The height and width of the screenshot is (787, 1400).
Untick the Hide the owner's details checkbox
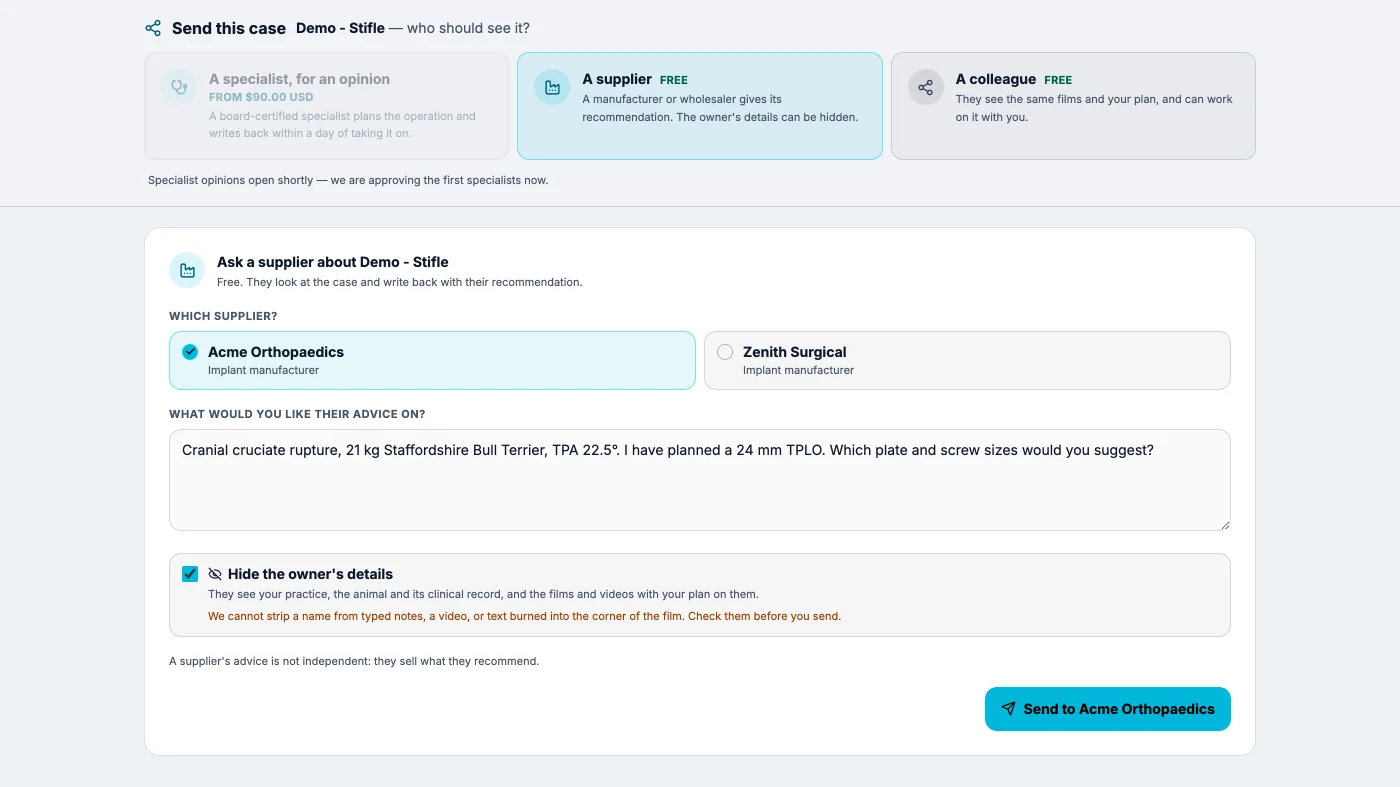point(190,574)
